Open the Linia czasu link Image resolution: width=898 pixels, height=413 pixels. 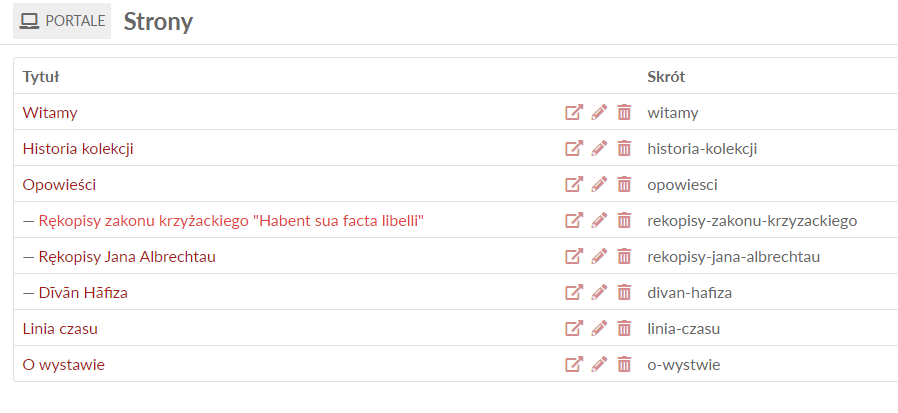[60, 329]
